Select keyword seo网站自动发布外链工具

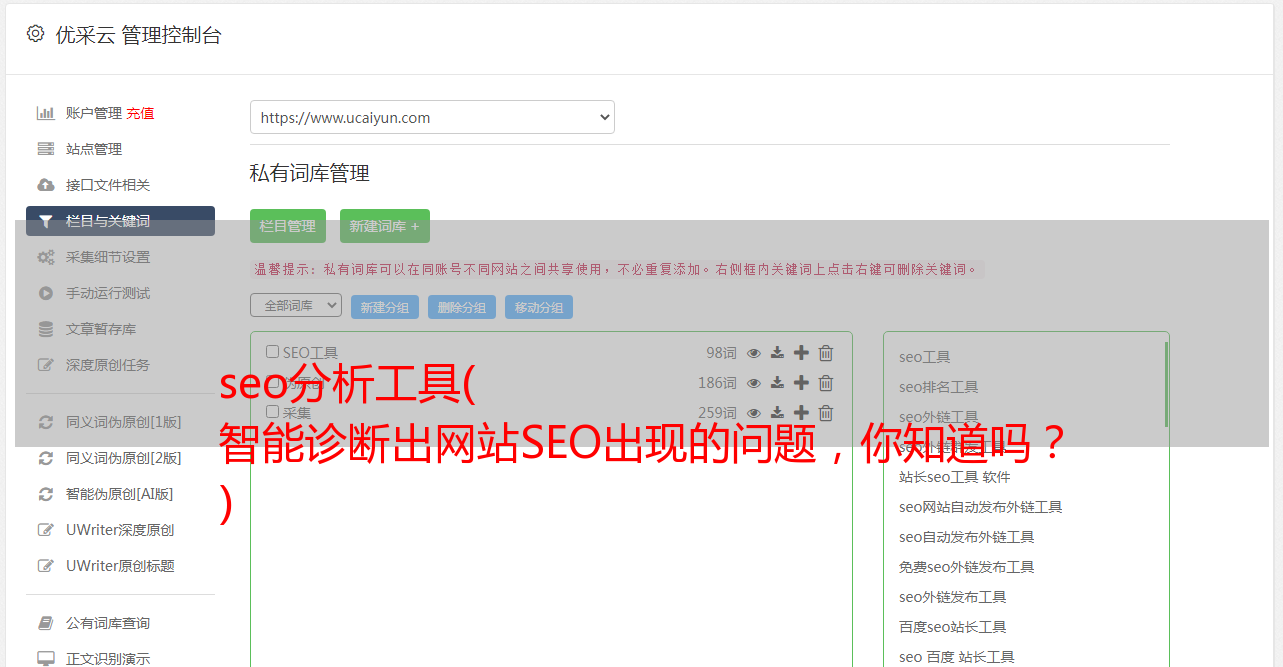tap(981, 507)
